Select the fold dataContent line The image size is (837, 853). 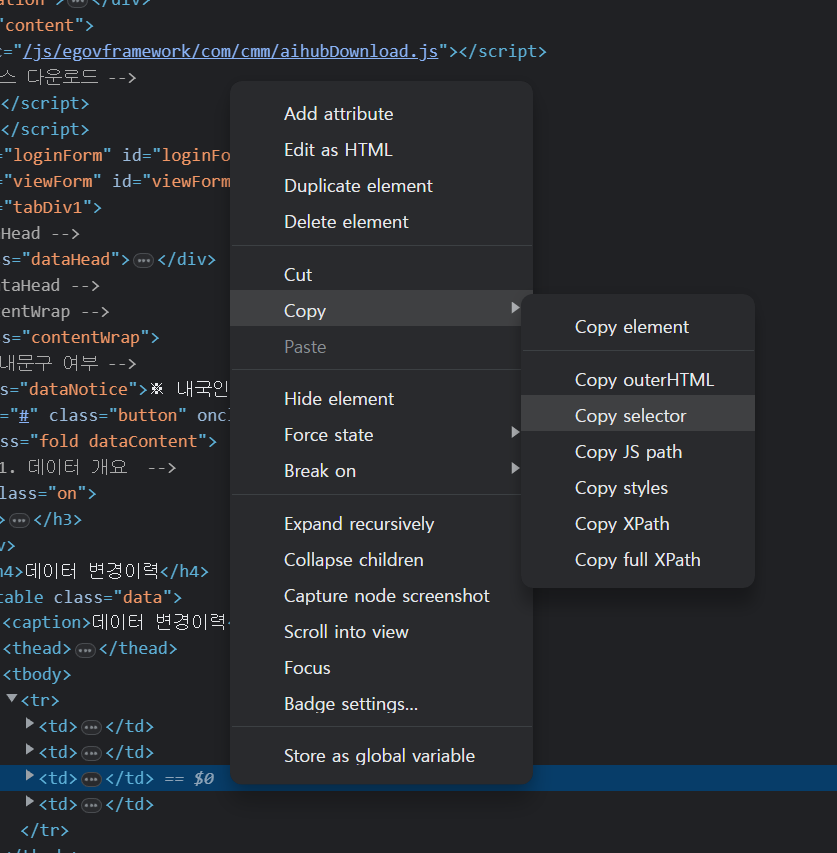(x=108, y=441)
